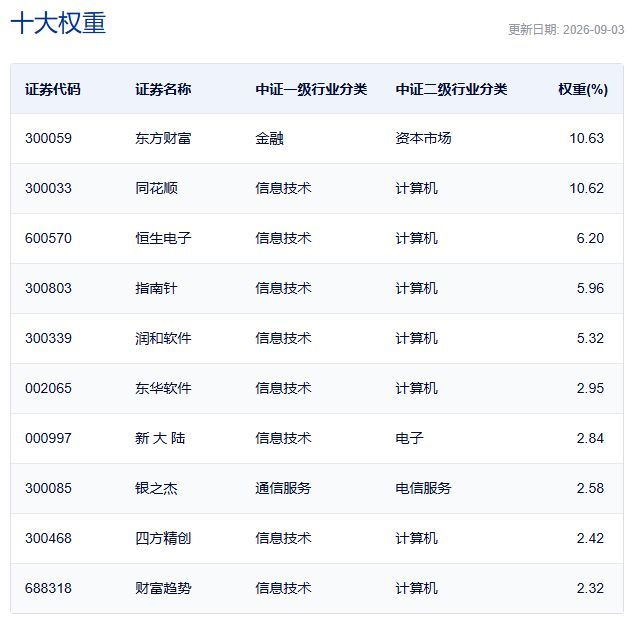The image size is (630, 618).
Task: Click the 电子 sub-industry cell
Action: coord(409,438)
